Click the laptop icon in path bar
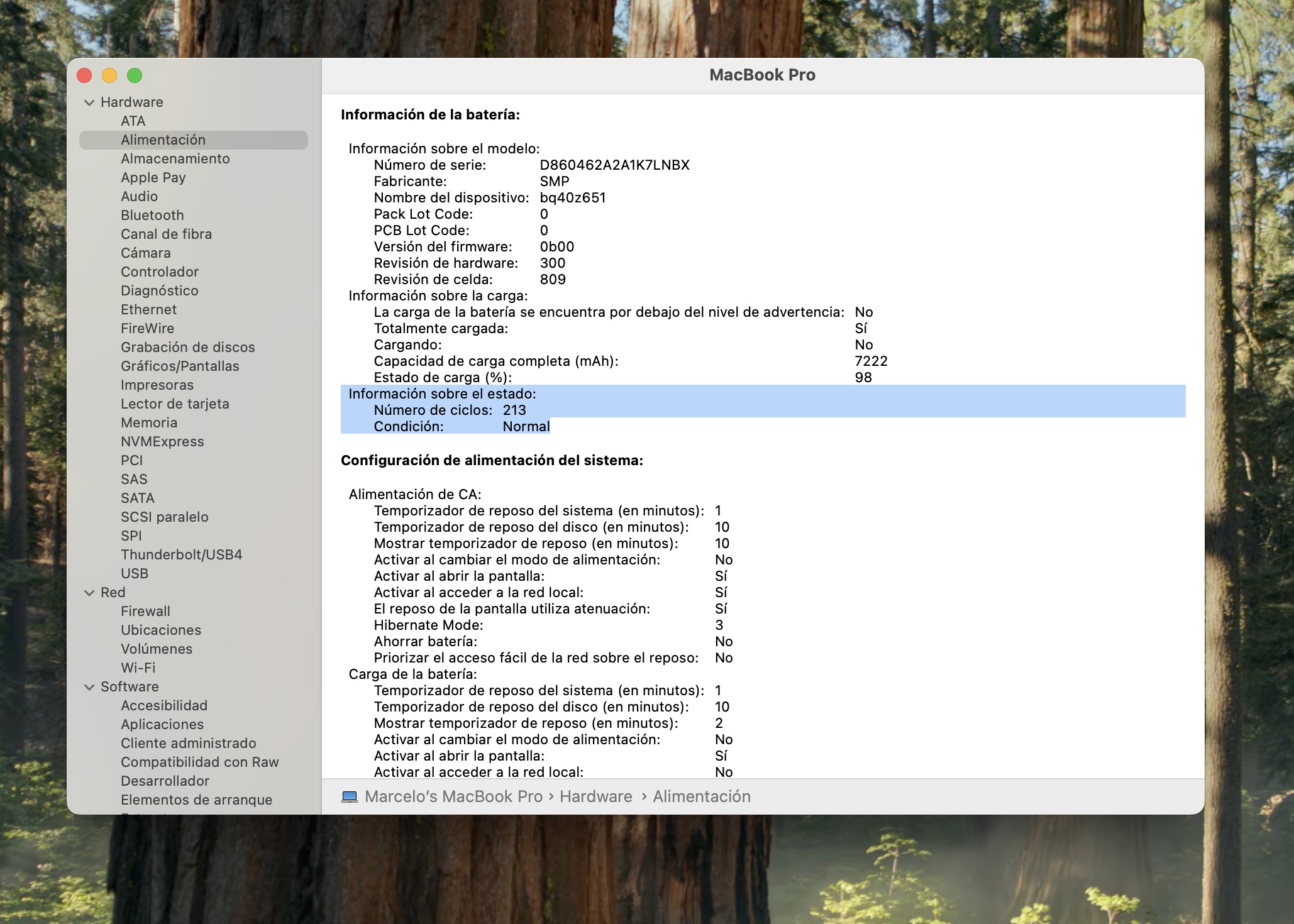The width and height of the screenshot is (1294, 924). tap(349, 796)
